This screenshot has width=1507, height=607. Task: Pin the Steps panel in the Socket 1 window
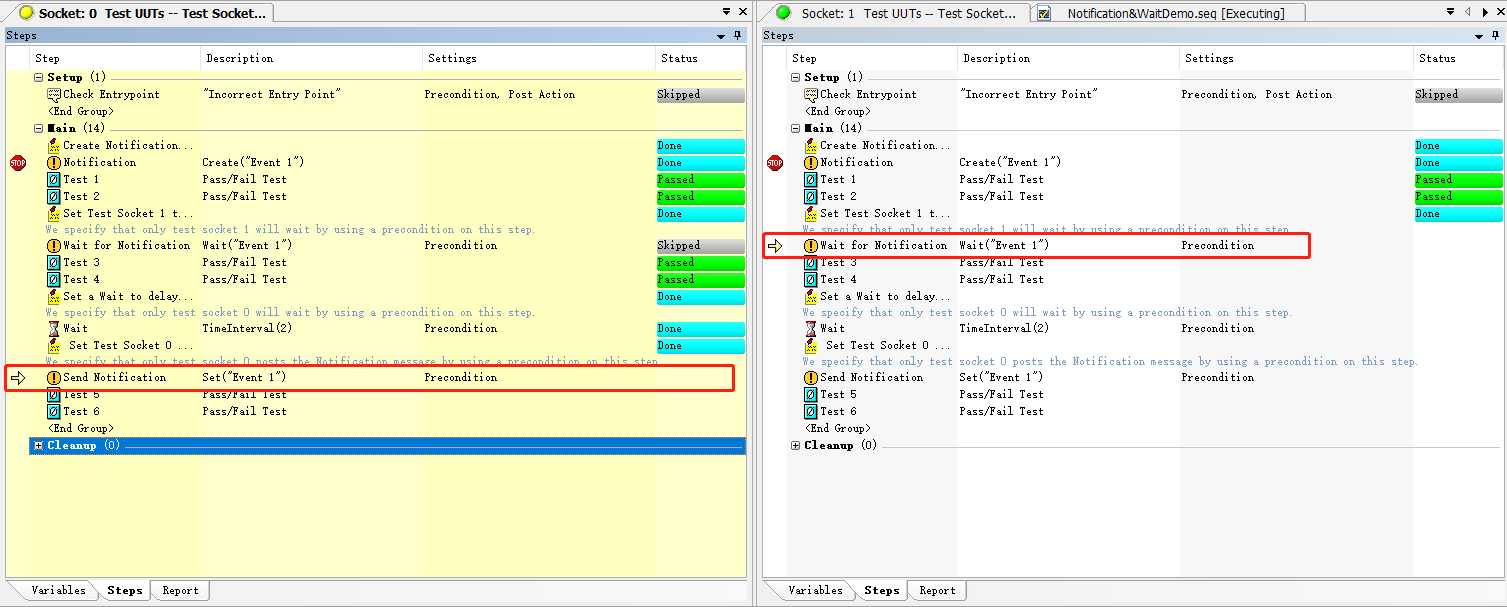(x=1495, y=35)
